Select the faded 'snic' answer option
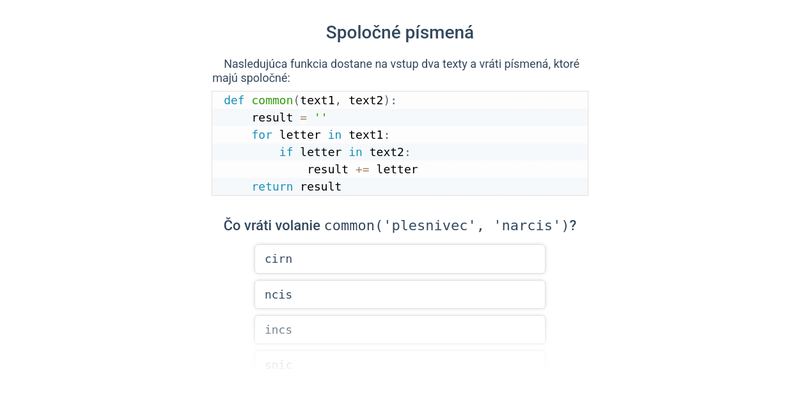 (399, 364)
